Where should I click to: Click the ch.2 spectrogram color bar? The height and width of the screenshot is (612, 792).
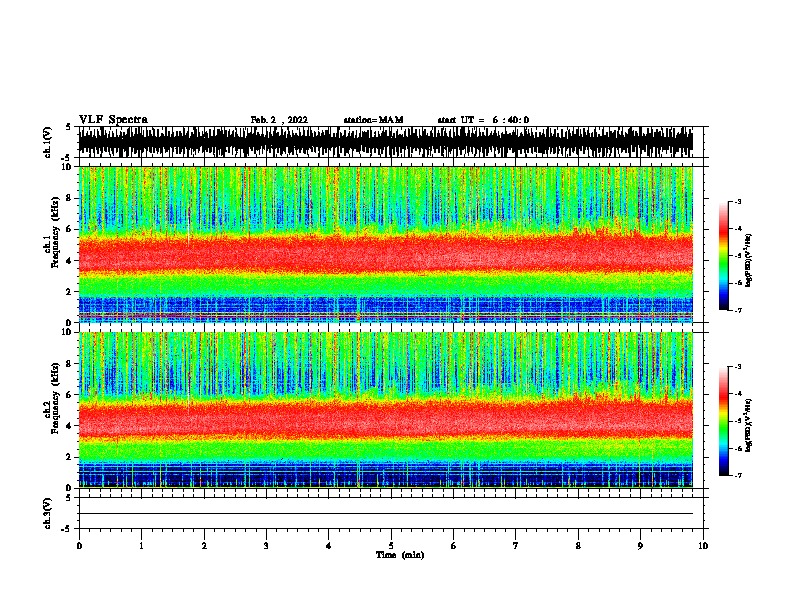[x=723, y=421]
